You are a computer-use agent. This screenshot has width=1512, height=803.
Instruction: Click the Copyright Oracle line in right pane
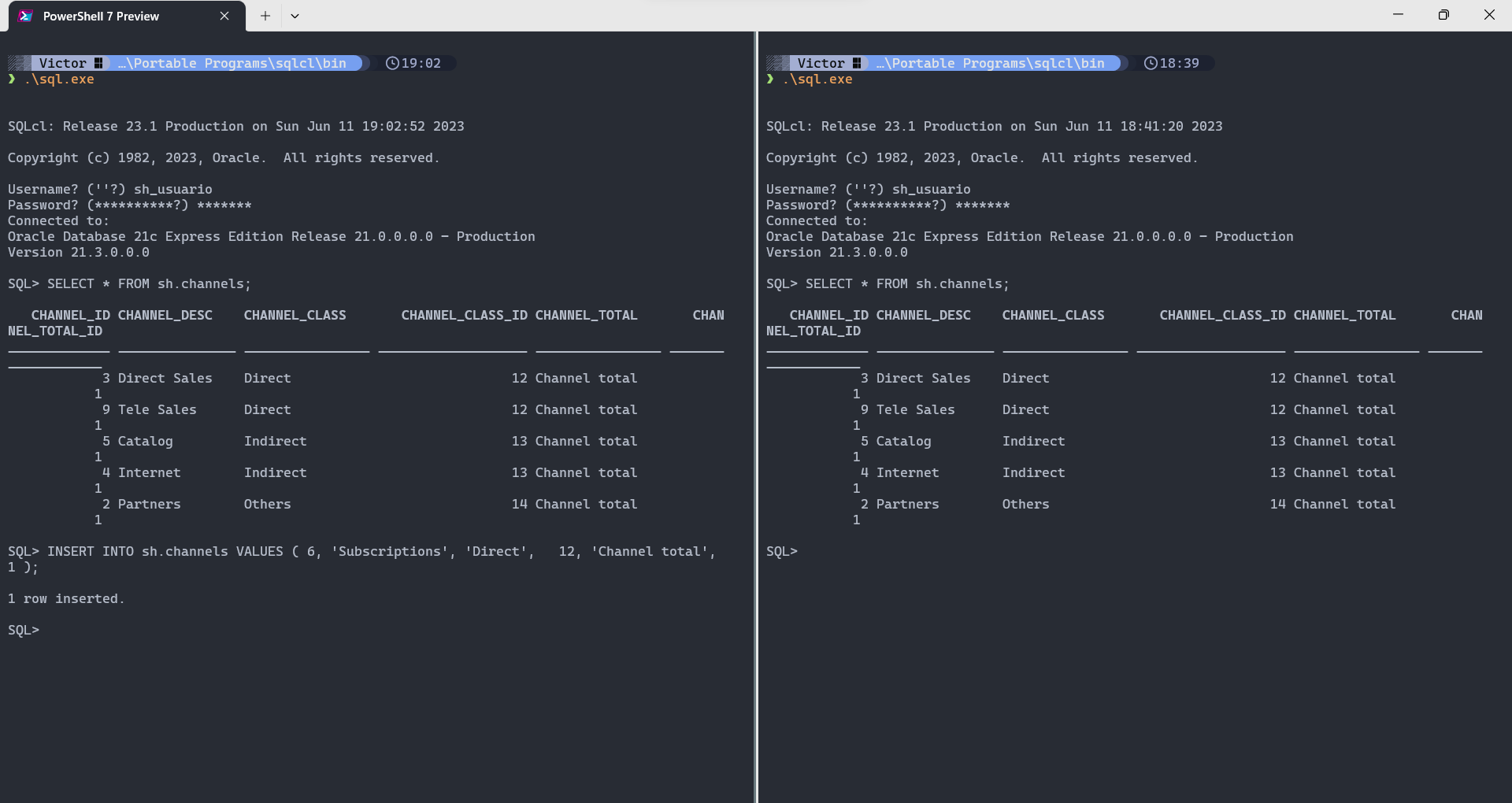point(982,157)
